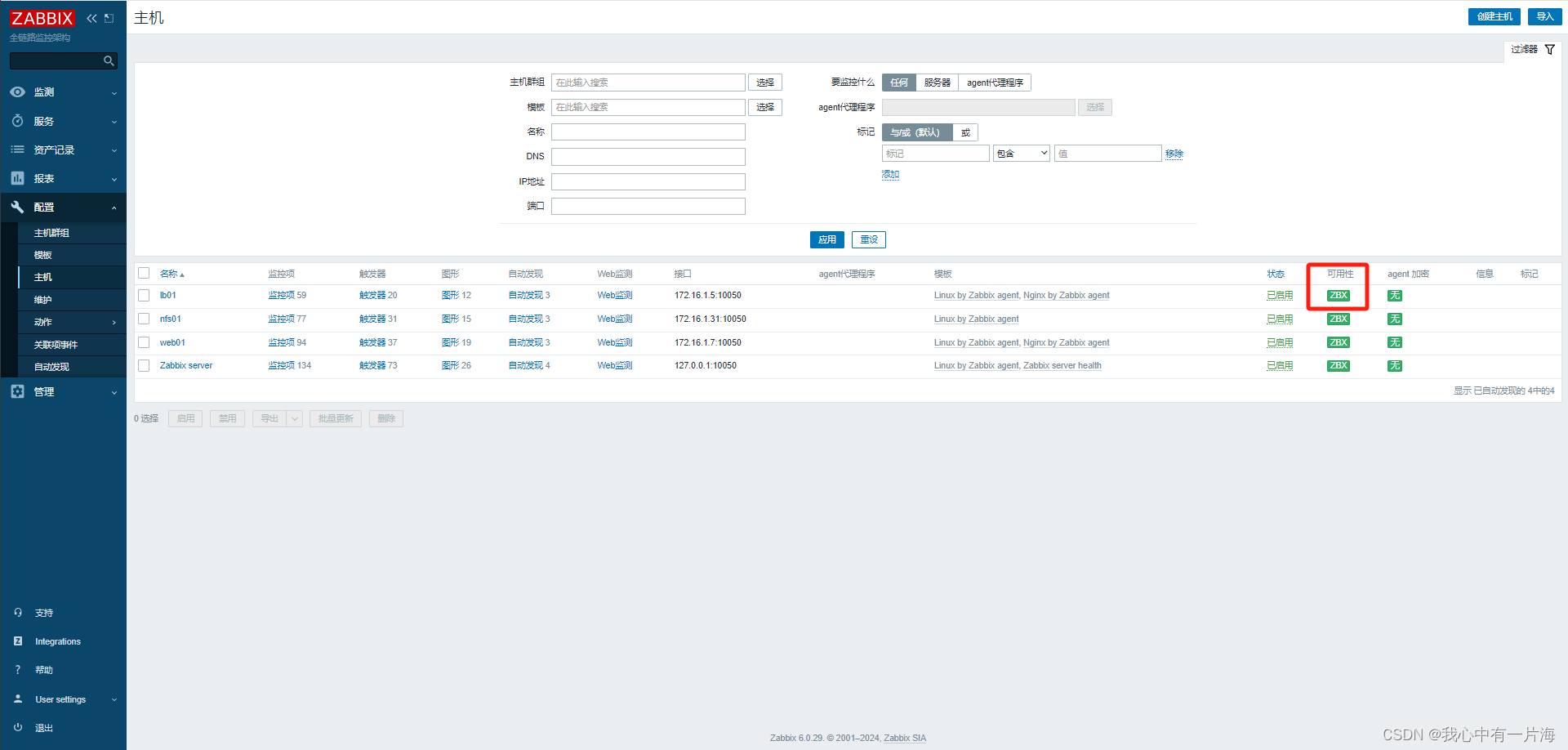The image size is (1568, 750).
Task: Check the lb01 host checkbox
Action: tap(144, 295)
